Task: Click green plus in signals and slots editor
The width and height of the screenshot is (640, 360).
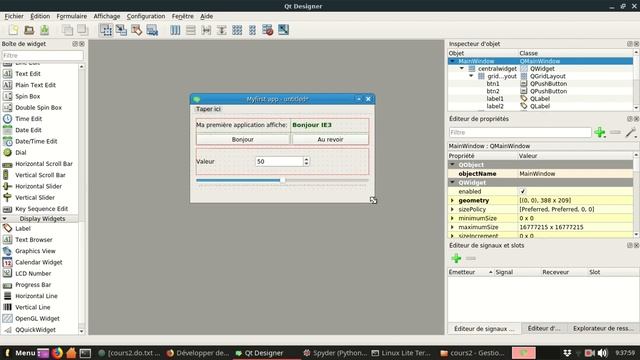Action: 456,258
